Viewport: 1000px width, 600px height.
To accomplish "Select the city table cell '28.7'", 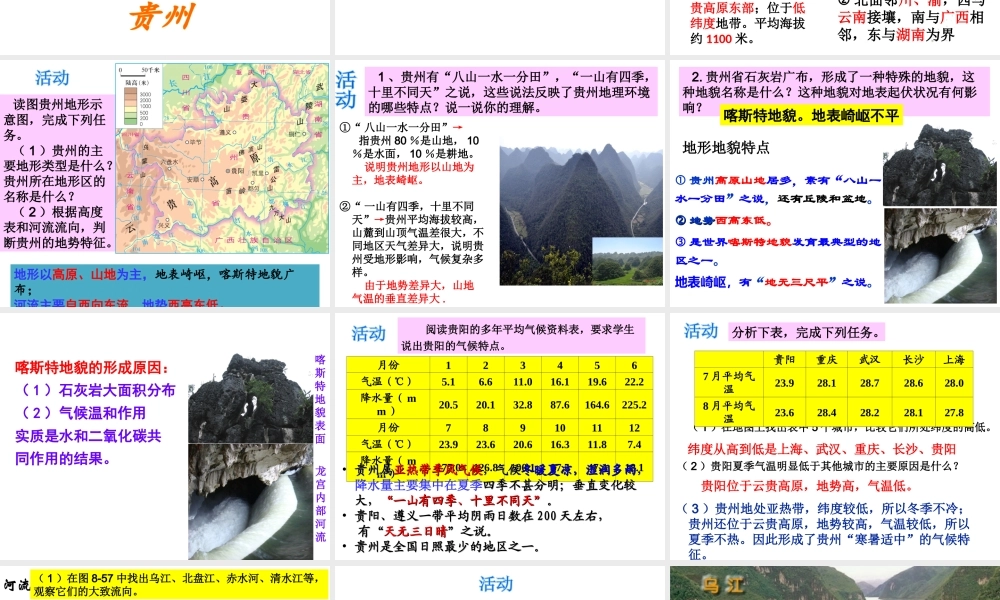I will 869,383.
